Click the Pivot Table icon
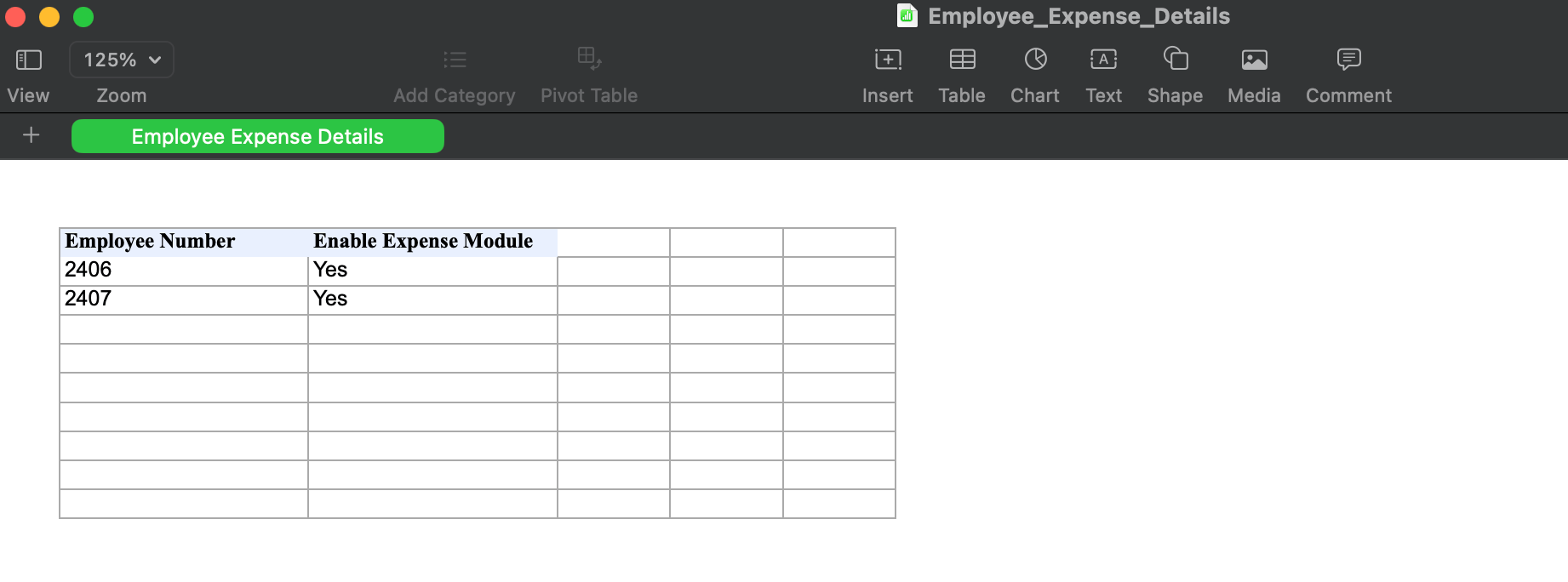This screenshot has width=1568, height=582. coord(589,59)
